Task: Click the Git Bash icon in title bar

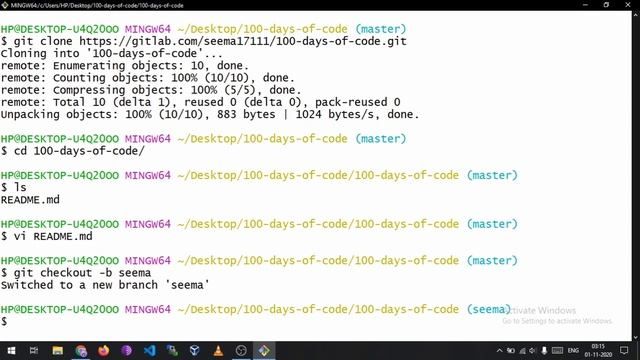Action: [x=5, y=5]
